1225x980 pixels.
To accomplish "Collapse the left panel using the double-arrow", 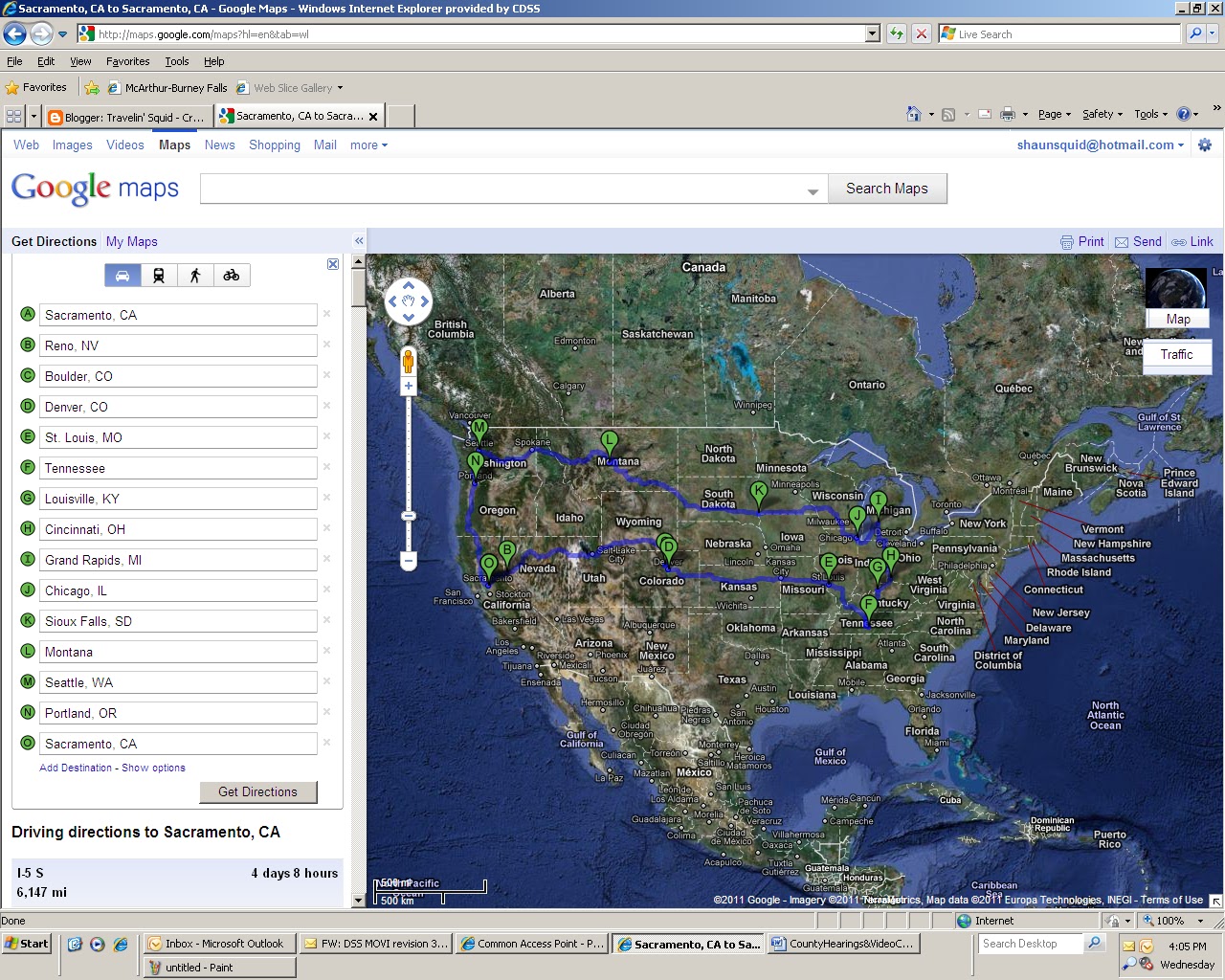I will tap(359, 241).
